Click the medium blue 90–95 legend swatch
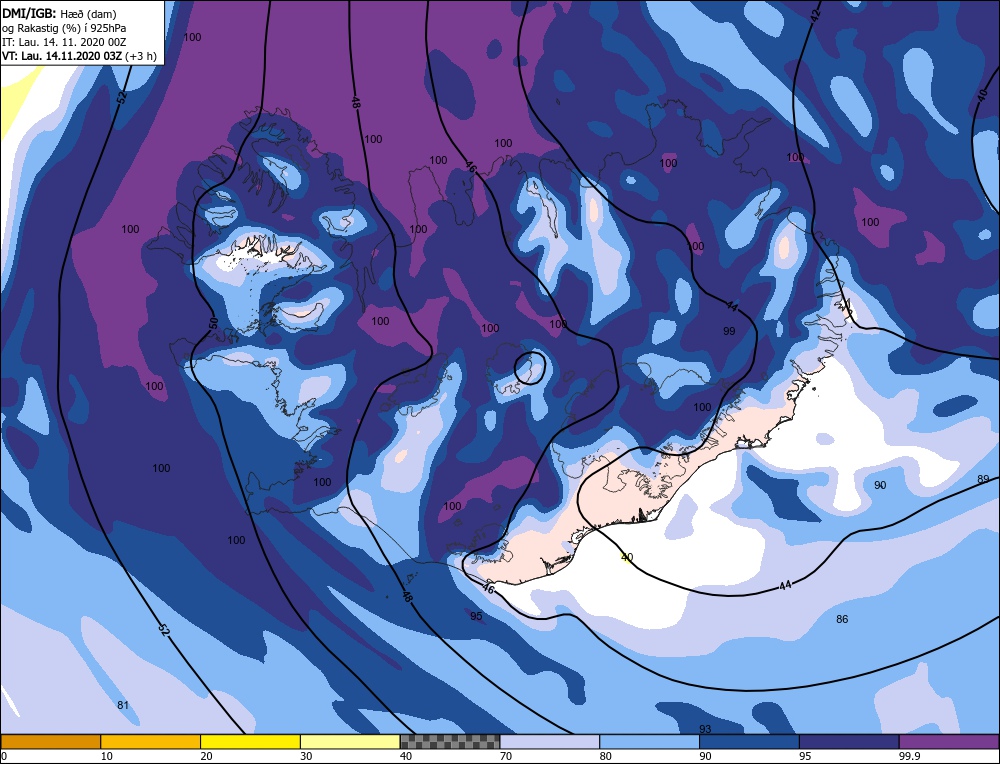Screen dimensions: 1000x764 [749, 741]
